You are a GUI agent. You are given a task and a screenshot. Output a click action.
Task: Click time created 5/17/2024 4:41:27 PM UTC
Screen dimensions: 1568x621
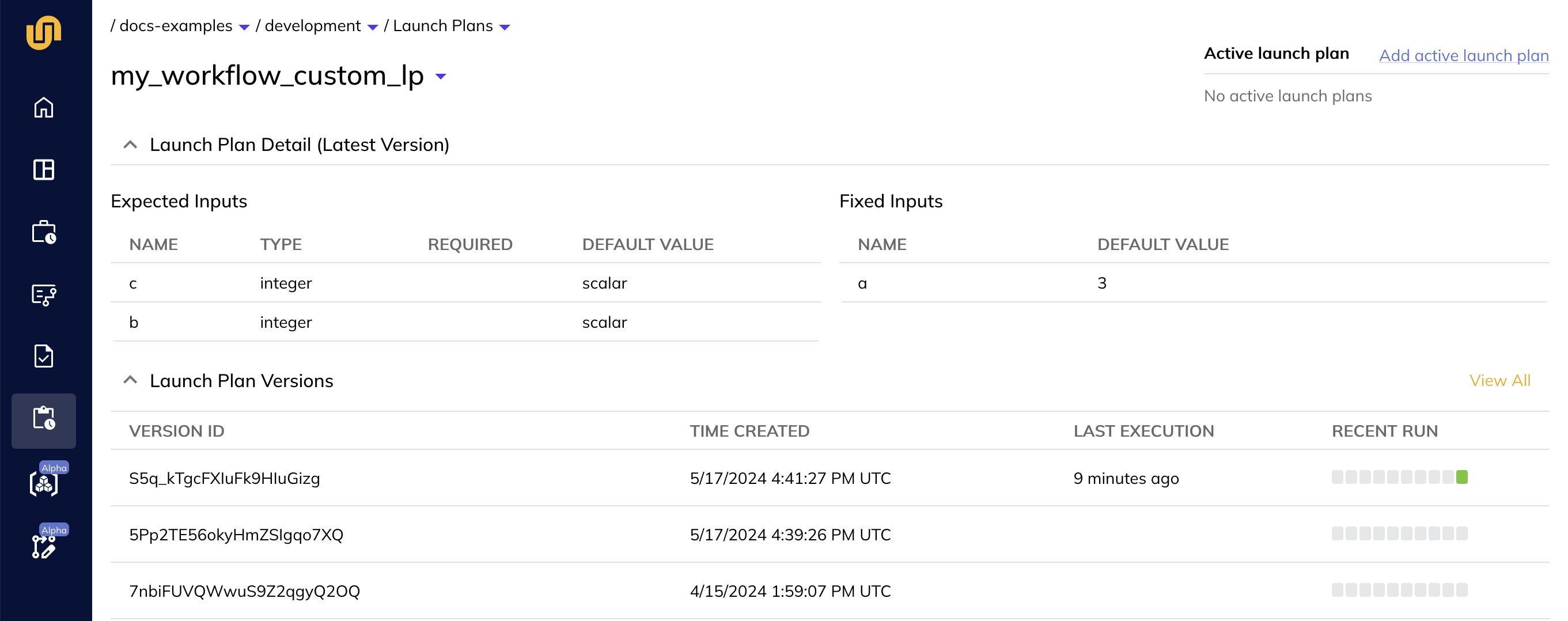790,479
